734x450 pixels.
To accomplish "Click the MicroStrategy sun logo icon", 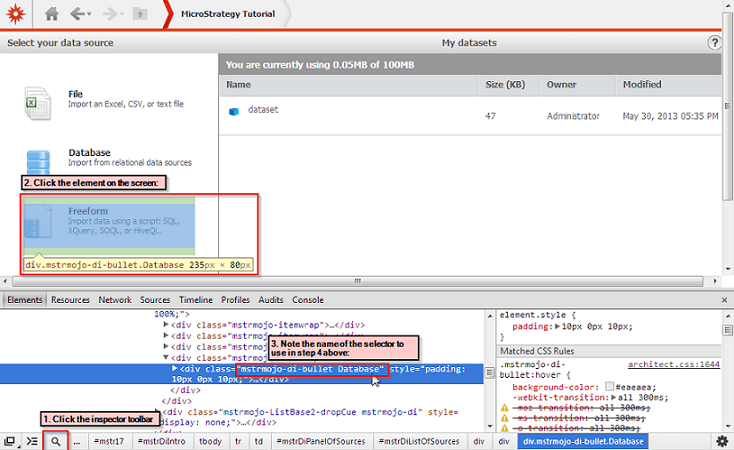I will point(15,14).
